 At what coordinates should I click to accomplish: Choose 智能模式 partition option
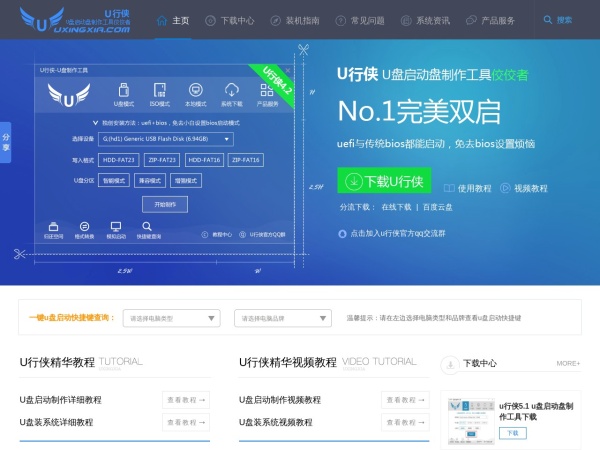(x=114, y=181)
